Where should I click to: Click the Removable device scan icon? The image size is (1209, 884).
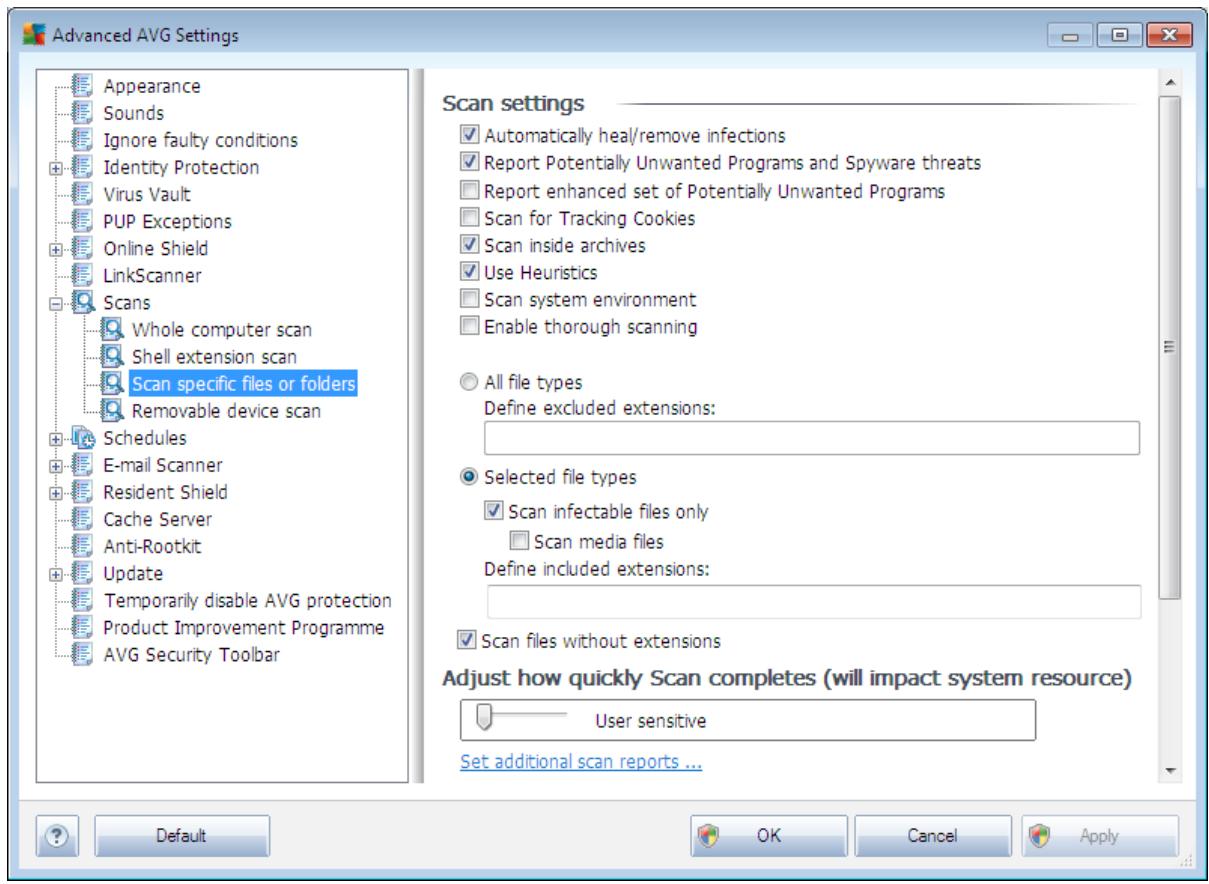tap(114, 410)
